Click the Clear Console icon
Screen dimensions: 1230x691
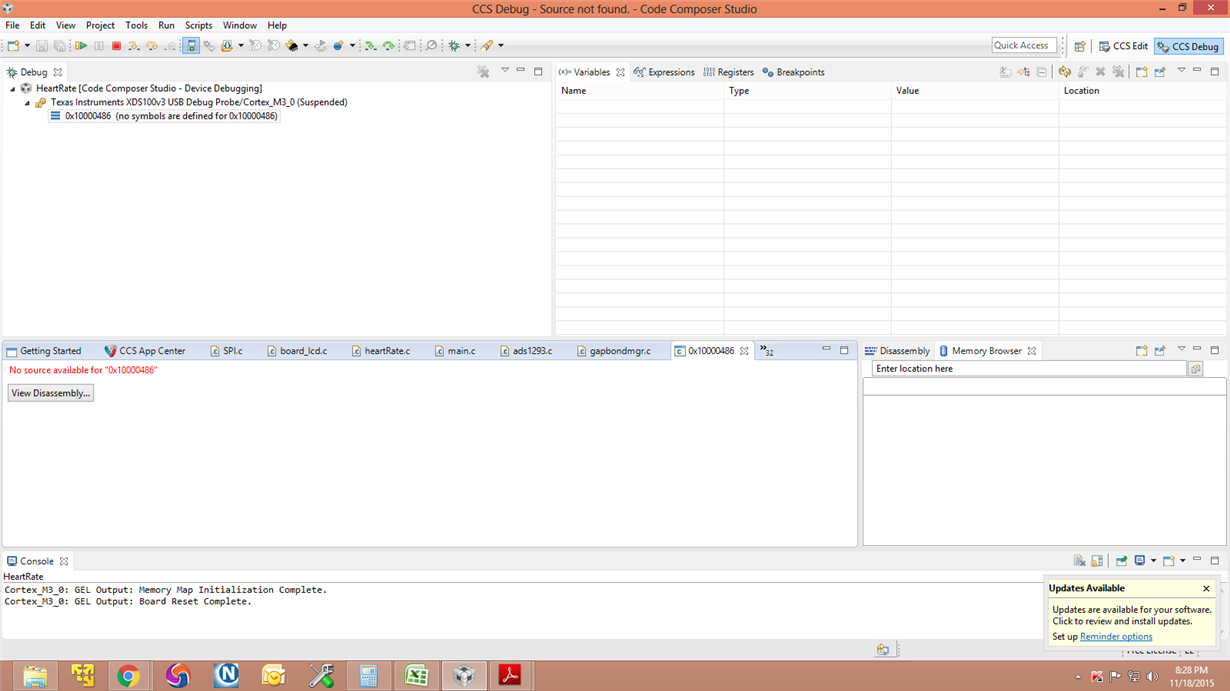click(1080, 561)
